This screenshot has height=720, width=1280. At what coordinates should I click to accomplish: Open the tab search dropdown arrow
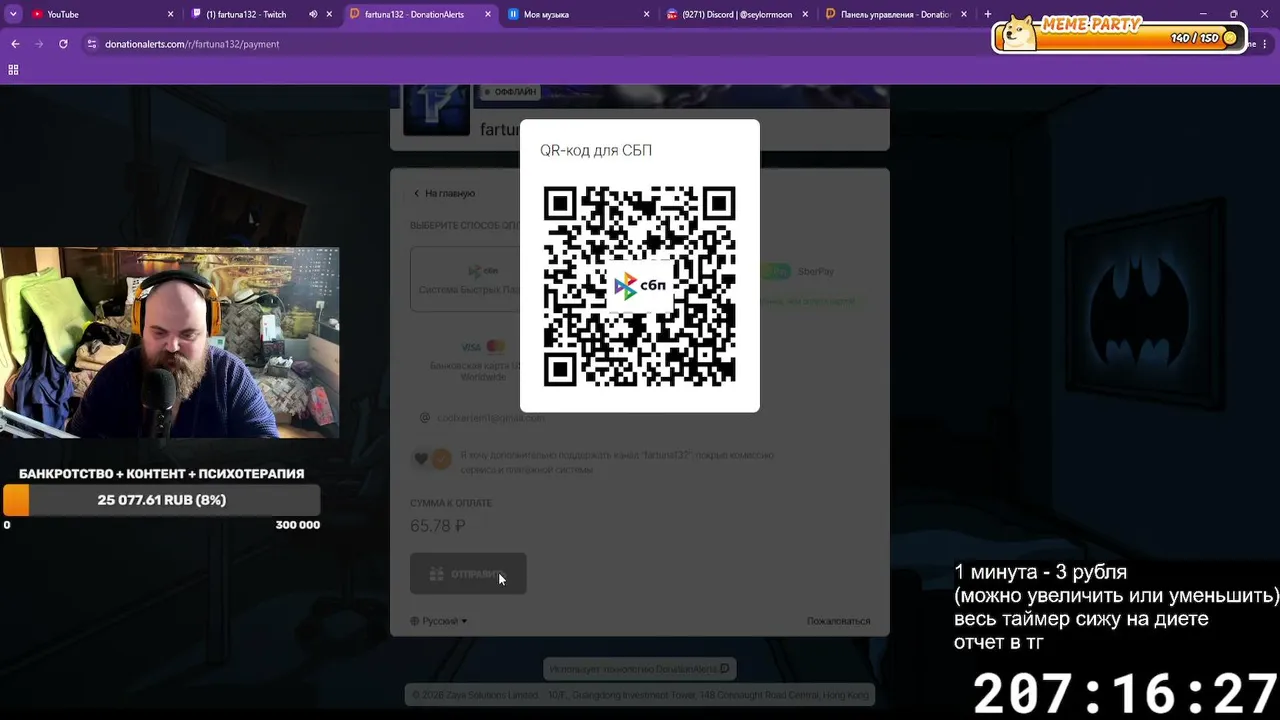(13, 14)
